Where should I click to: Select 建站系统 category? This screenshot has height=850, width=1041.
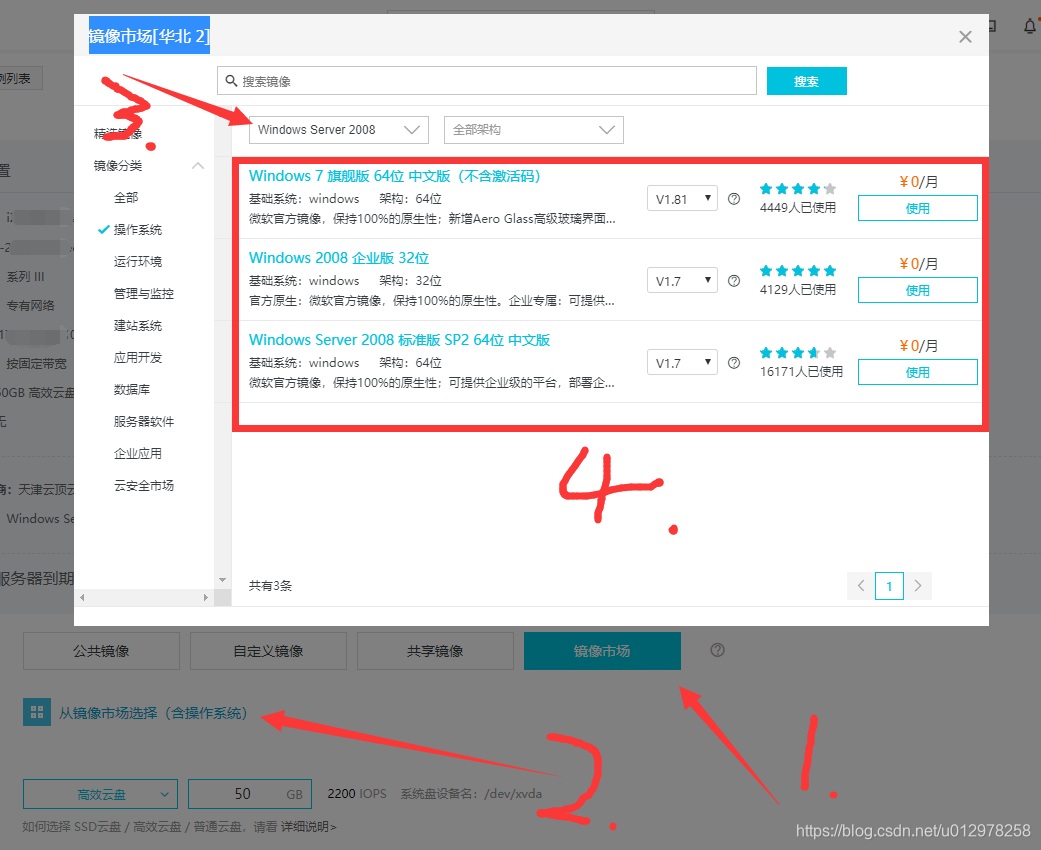tap(137, 325)
